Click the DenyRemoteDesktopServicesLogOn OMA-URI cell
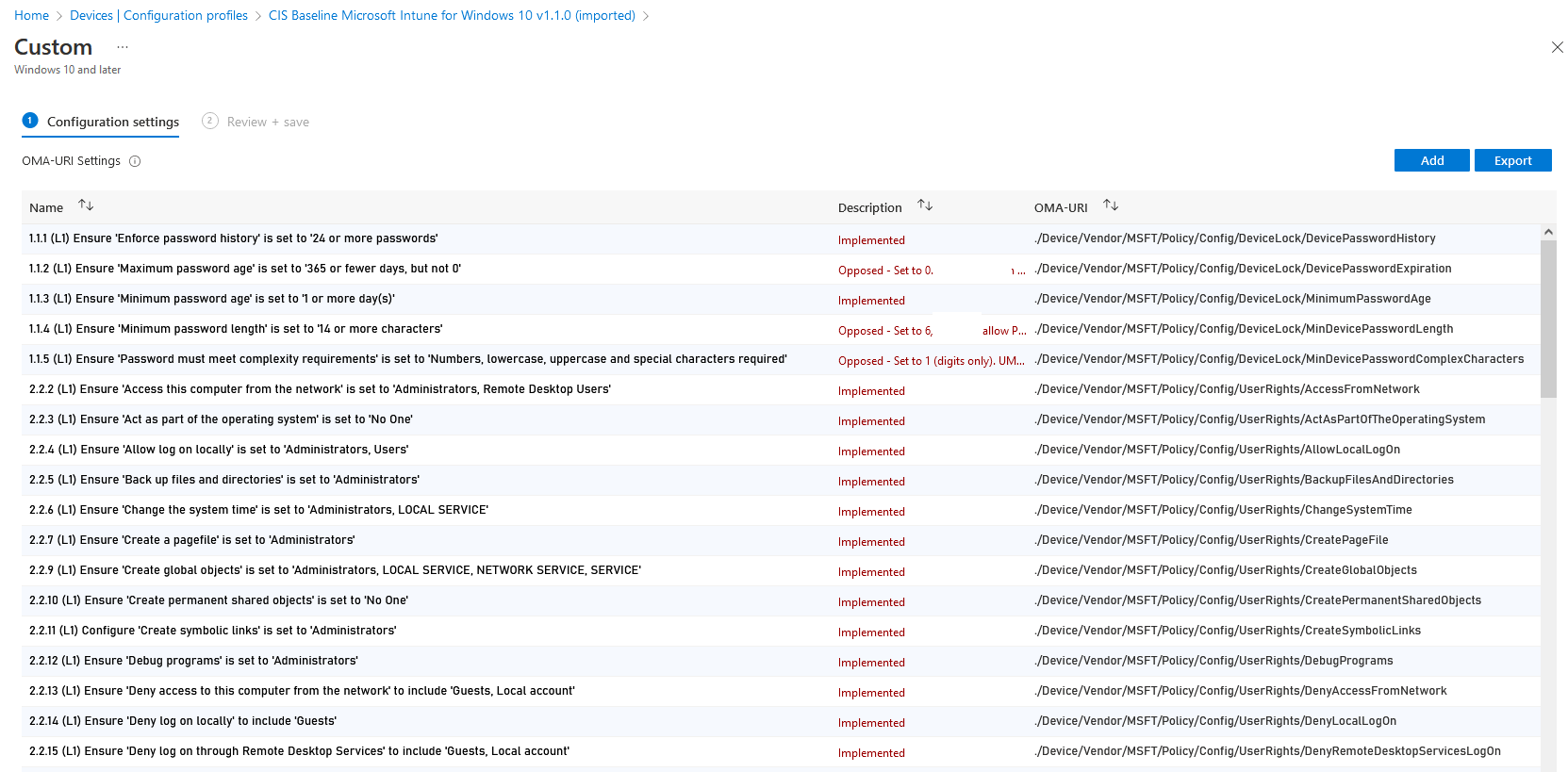 (x=1267, y=751)
